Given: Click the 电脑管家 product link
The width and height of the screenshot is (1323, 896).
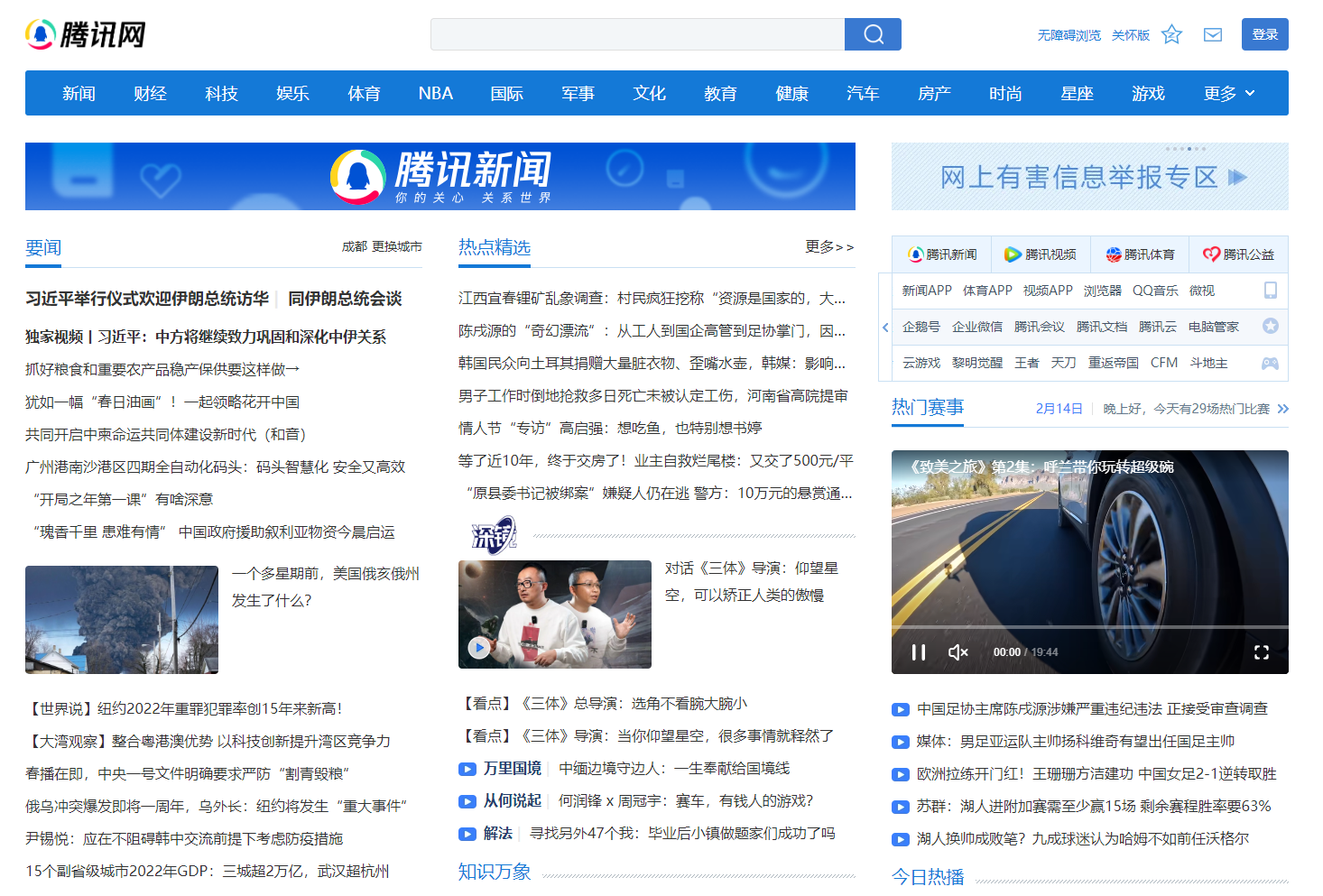Looking at the screenshot, I should click(x=1214, y=327).
